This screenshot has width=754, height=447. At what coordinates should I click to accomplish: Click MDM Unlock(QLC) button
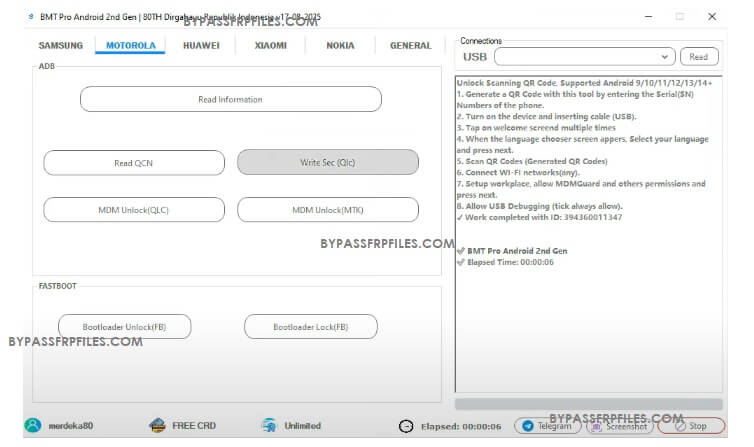coord(134,210)
